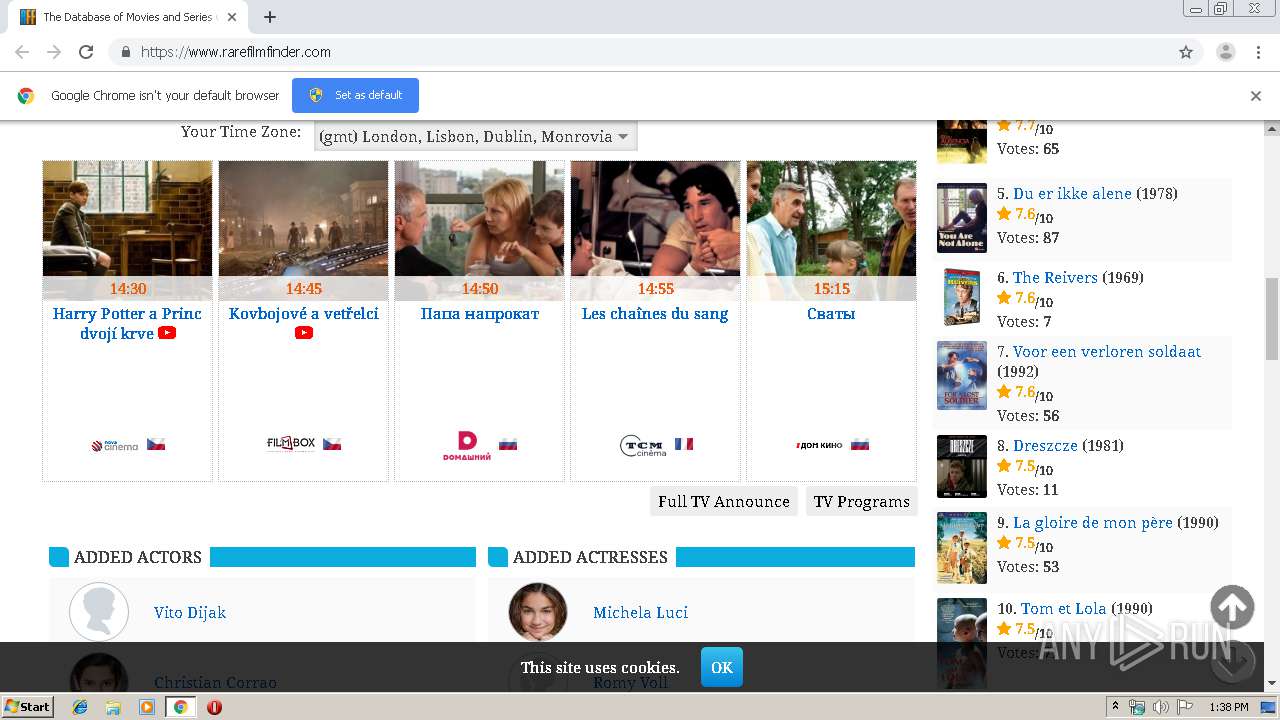This screenshot has width=1280, height=720.
Task: Click the Filmbox channel logo
Action: pos(291,444)
